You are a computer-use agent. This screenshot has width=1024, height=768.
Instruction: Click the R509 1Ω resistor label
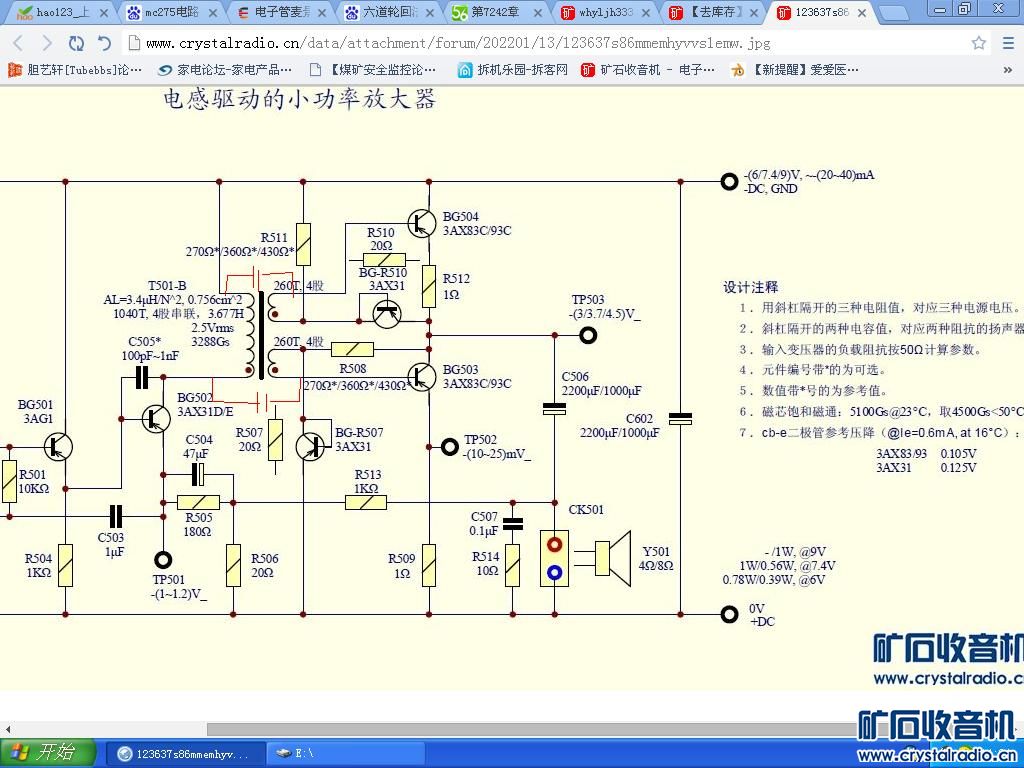402,566
